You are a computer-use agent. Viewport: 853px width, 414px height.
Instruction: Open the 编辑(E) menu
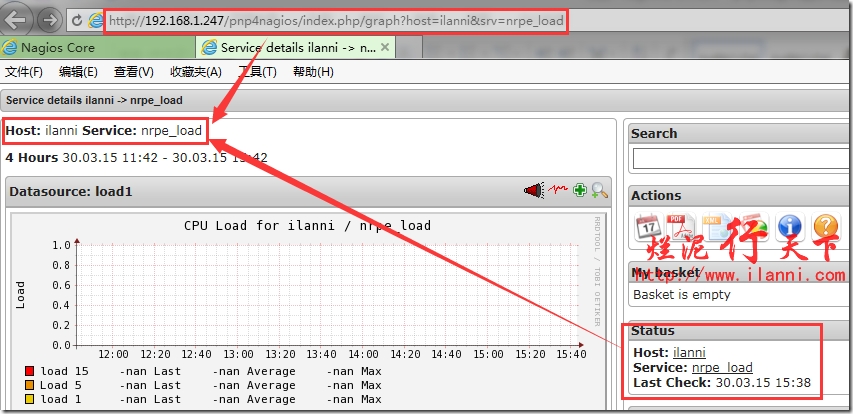[78, 72]
